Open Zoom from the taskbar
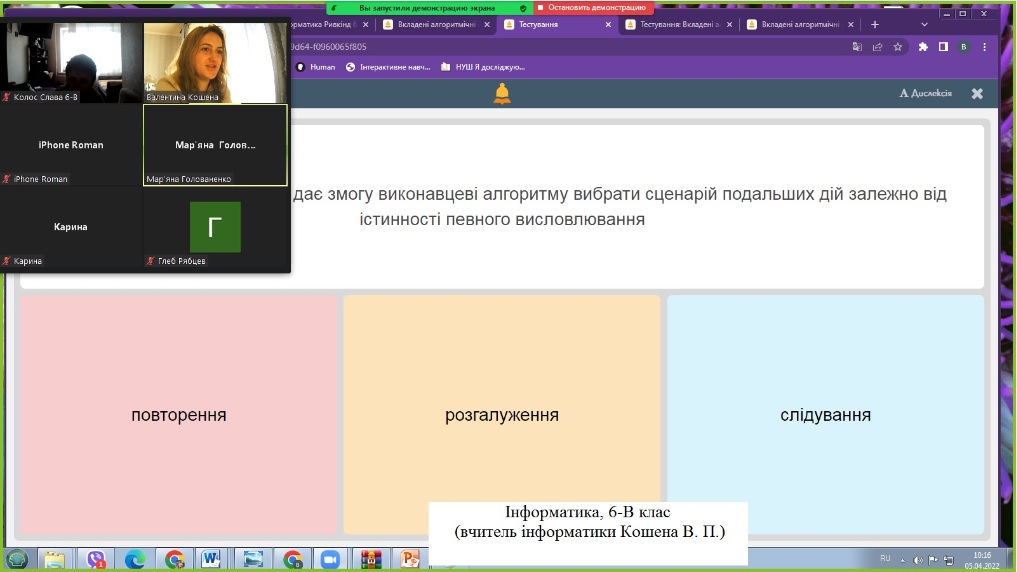The width and height of the screenshot is (1017, 572). (329, 559)
